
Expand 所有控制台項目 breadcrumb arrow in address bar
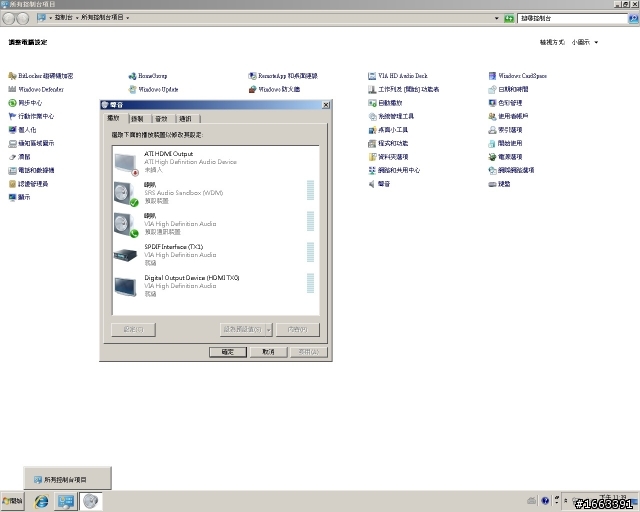[x=128, y=18]
